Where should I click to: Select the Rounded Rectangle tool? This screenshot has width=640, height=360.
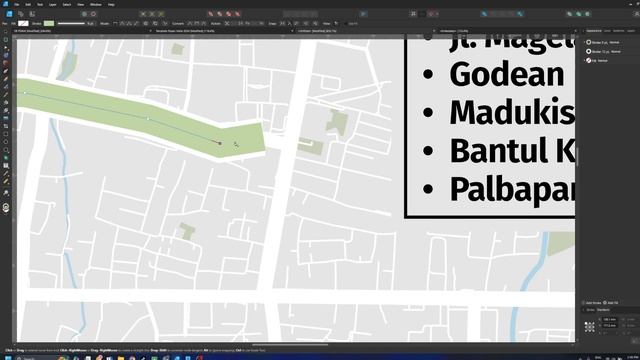[6, 150]
